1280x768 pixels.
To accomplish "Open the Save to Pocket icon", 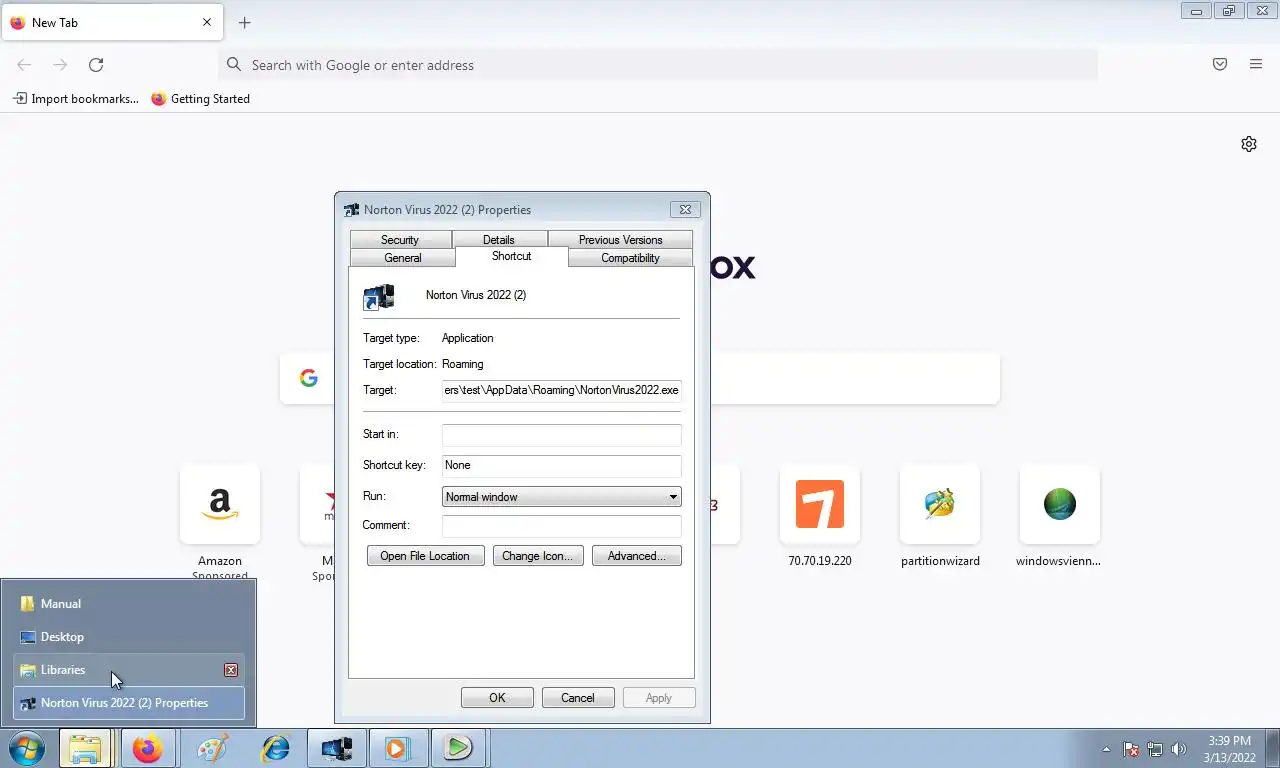I will (1220, 65).
